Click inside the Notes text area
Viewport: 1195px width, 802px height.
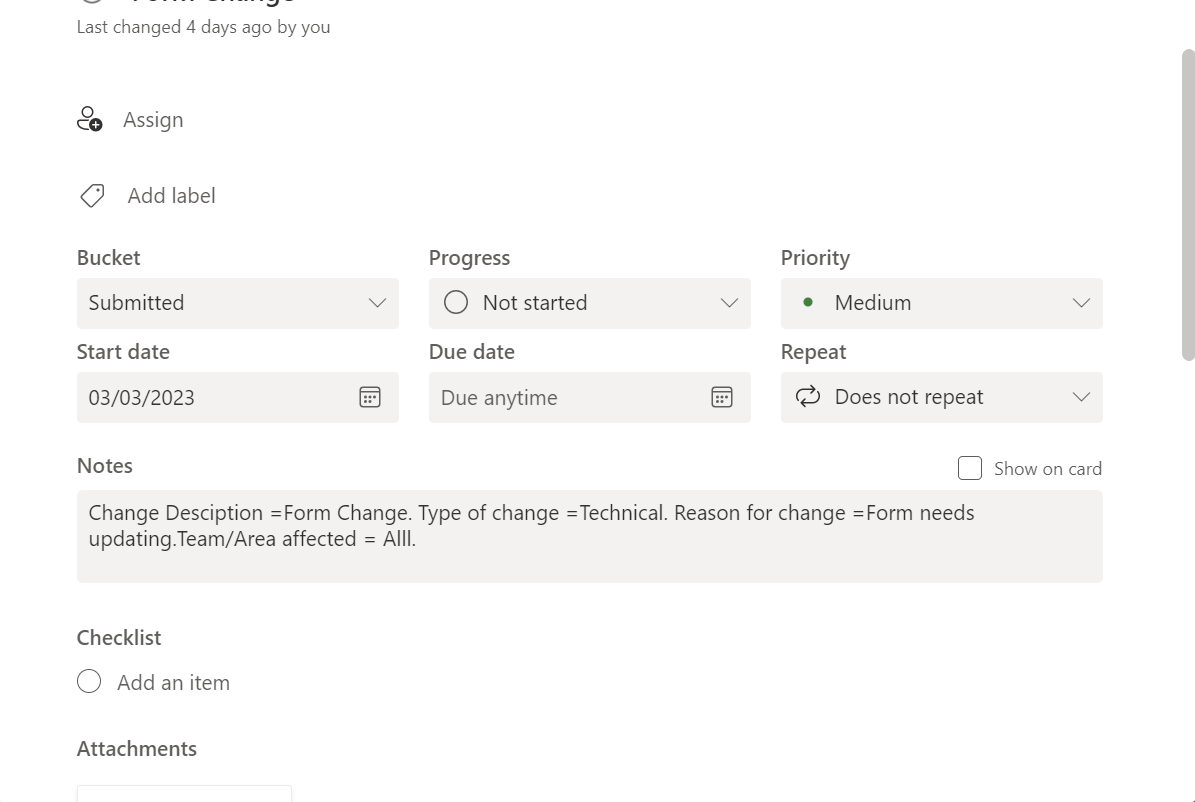(589, 536)
